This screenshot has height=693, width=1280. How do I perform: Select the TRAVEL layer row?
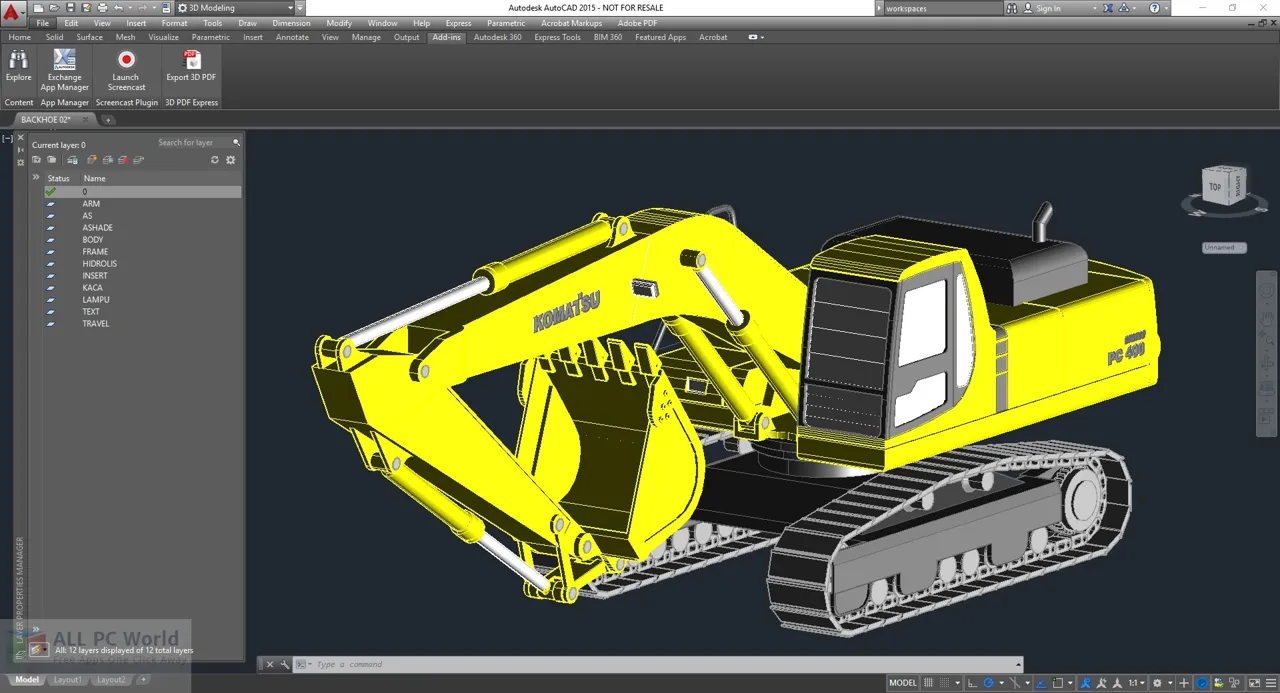click(141, 324)
